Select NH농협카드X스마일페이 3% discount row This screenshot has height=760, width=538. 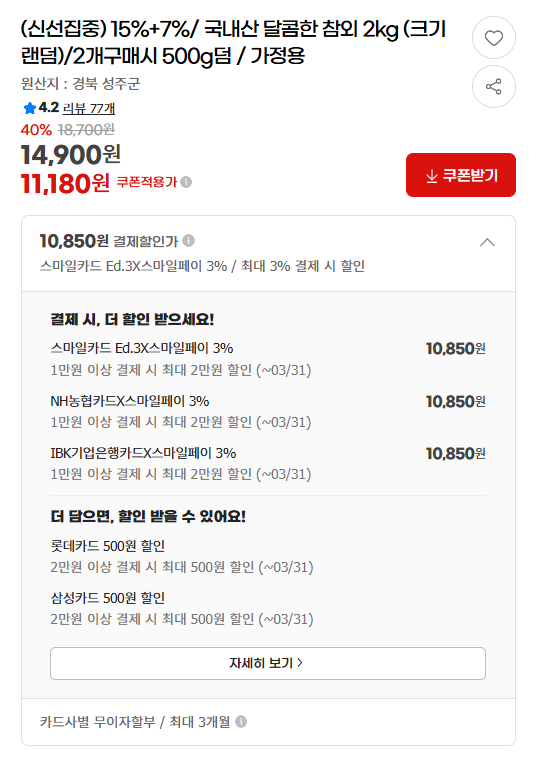[268, 411]
